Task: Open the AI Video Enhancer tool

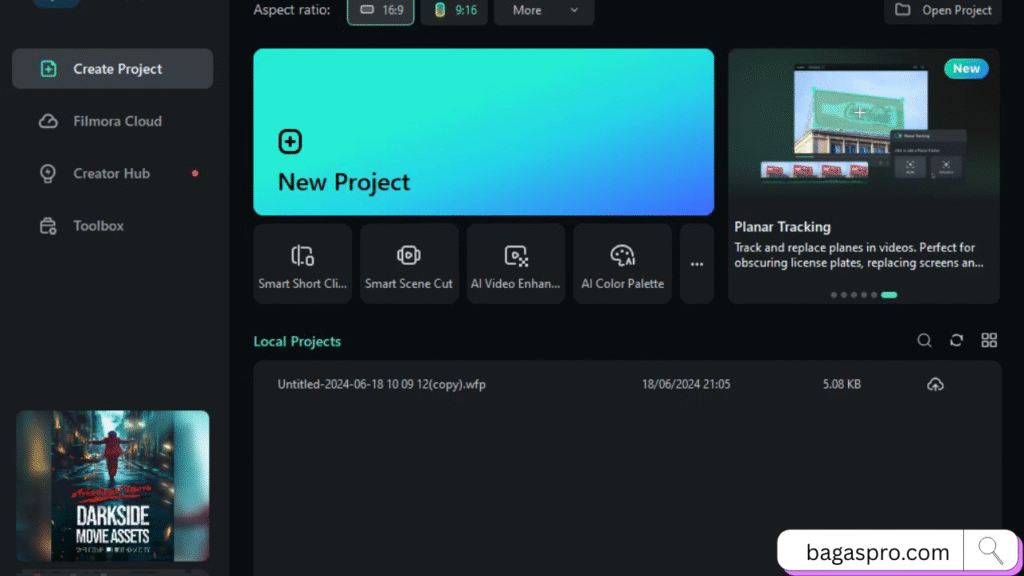Action: tap(515, 264)
